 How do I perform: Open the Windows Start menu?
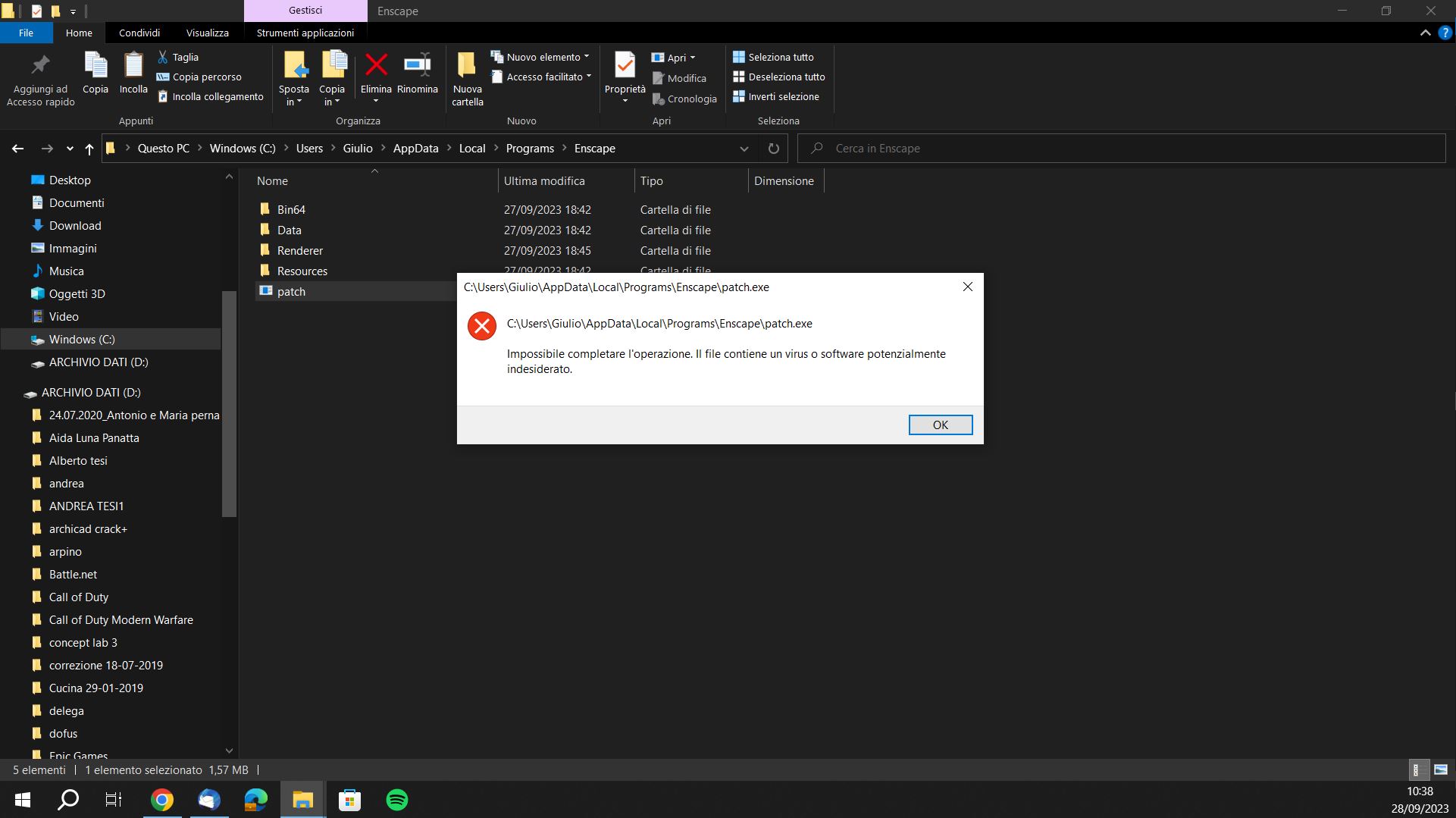coord(23,800)
